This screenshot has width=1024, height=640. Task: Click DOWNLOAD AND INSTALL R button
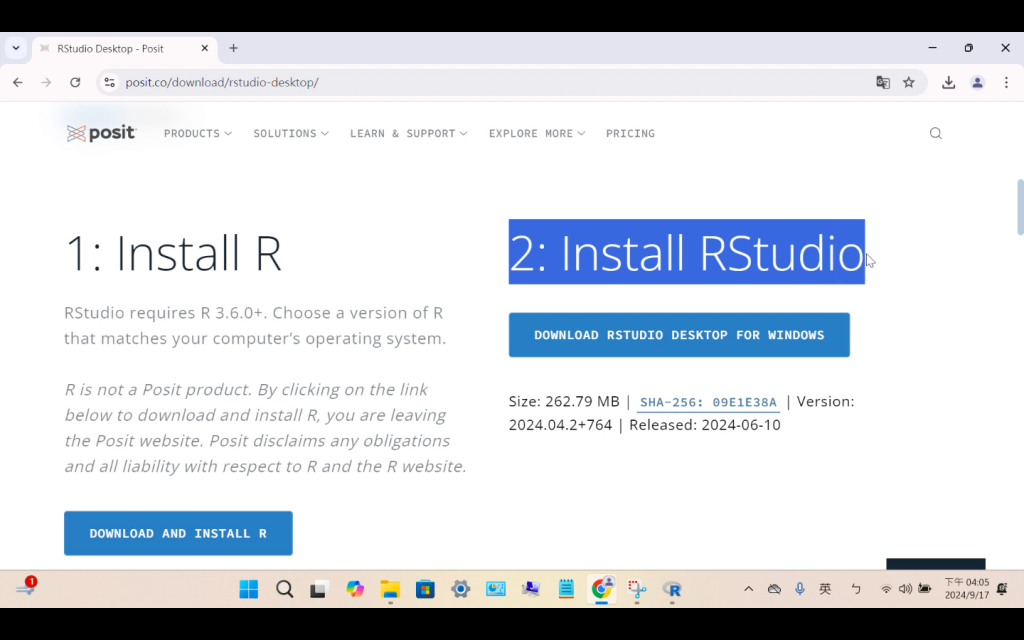(178, 534)
